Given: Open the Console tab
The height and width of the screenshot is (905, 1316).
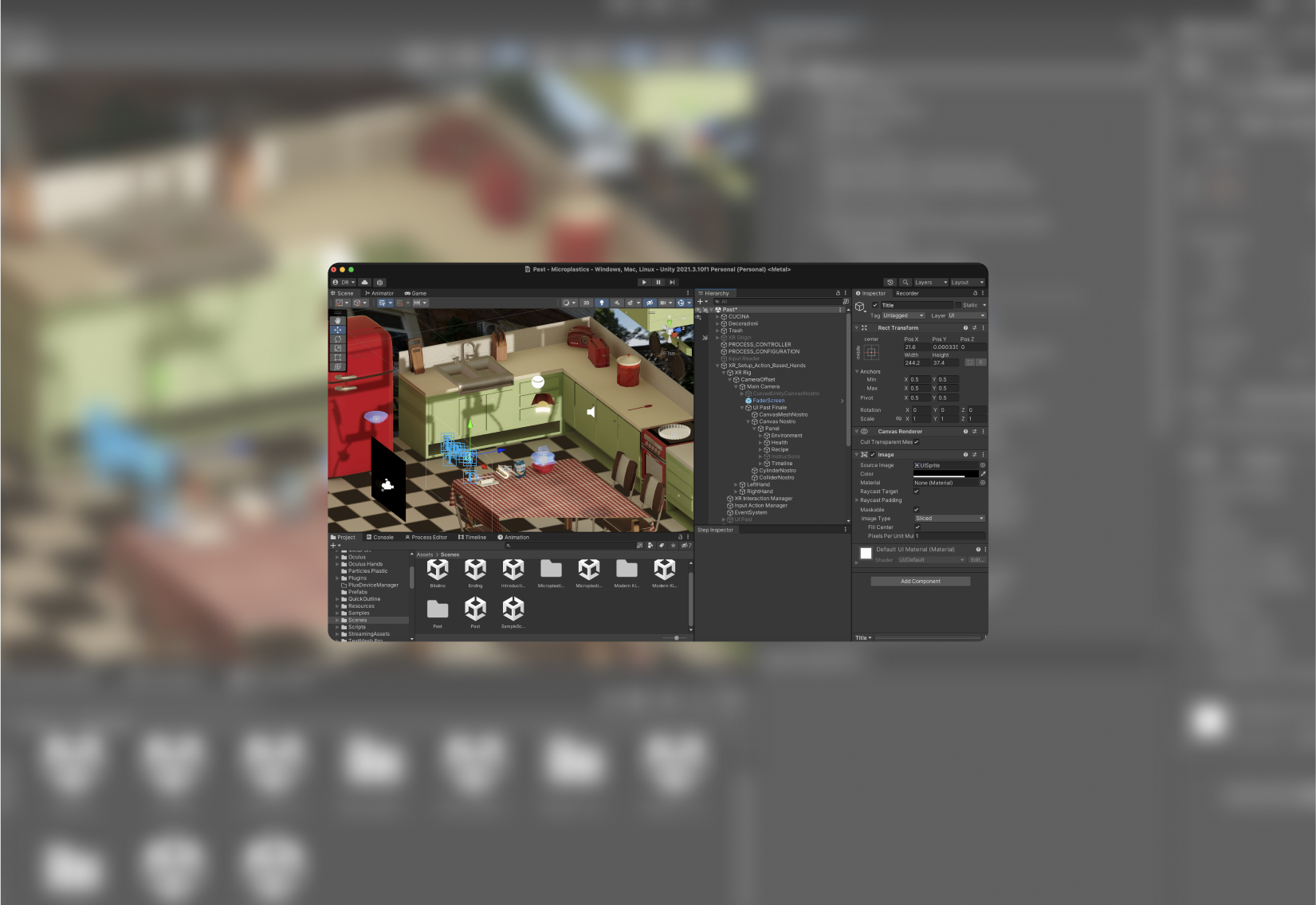Looking at the screenshot, I should [380, 537].
